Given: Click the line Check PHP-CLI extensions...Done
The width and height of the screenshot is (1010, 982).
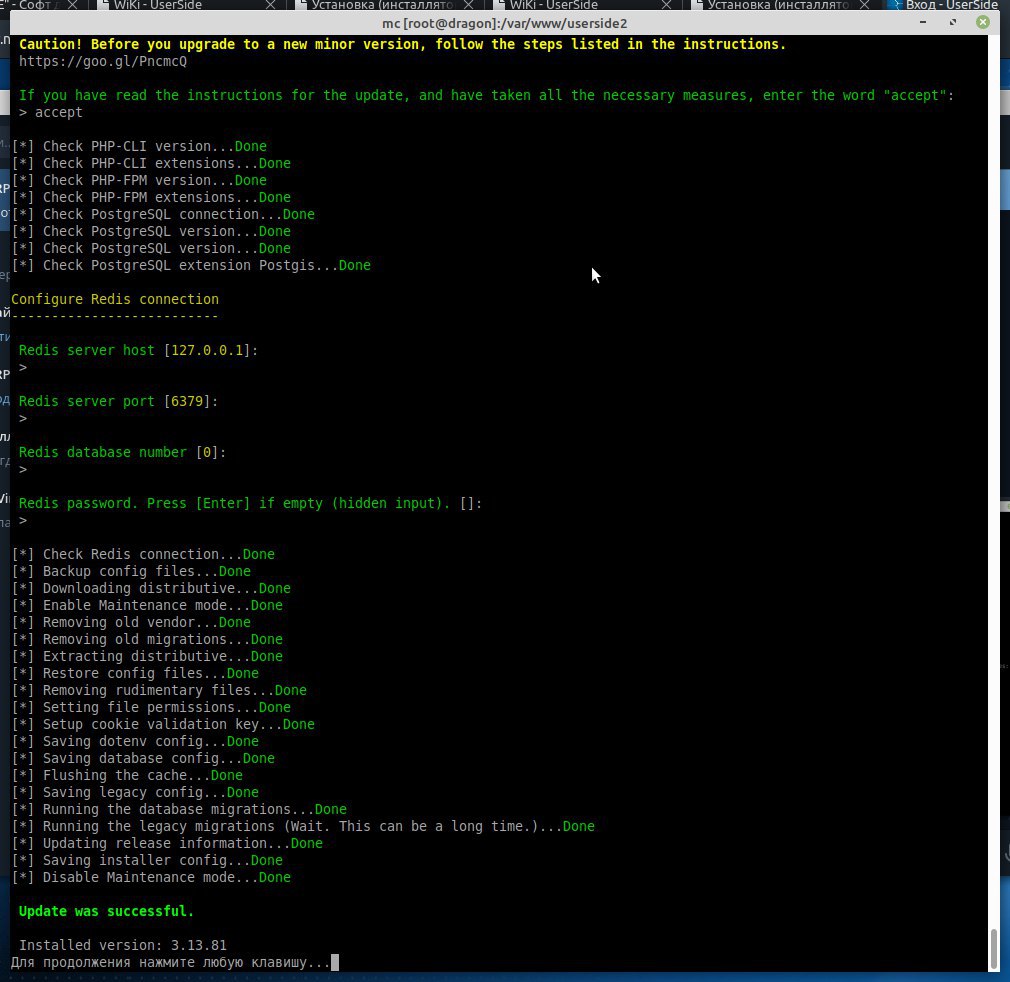Looking at the screenshot, I should pos(151,163).
